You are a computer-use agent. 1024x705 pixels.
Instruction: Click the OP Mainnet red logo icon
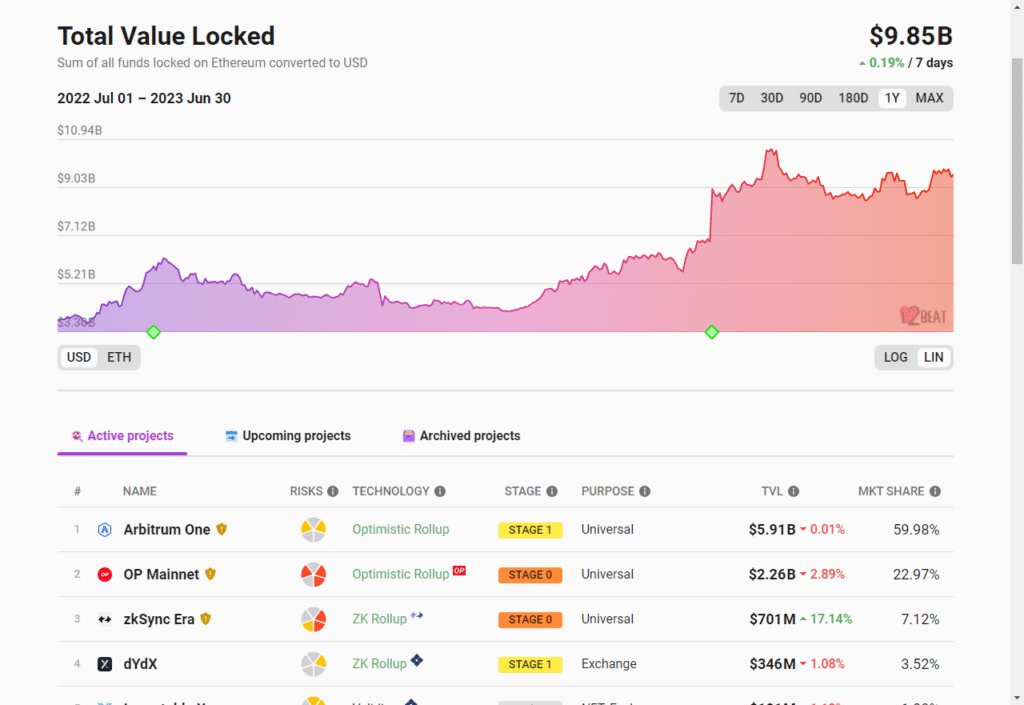coord(104,574)
